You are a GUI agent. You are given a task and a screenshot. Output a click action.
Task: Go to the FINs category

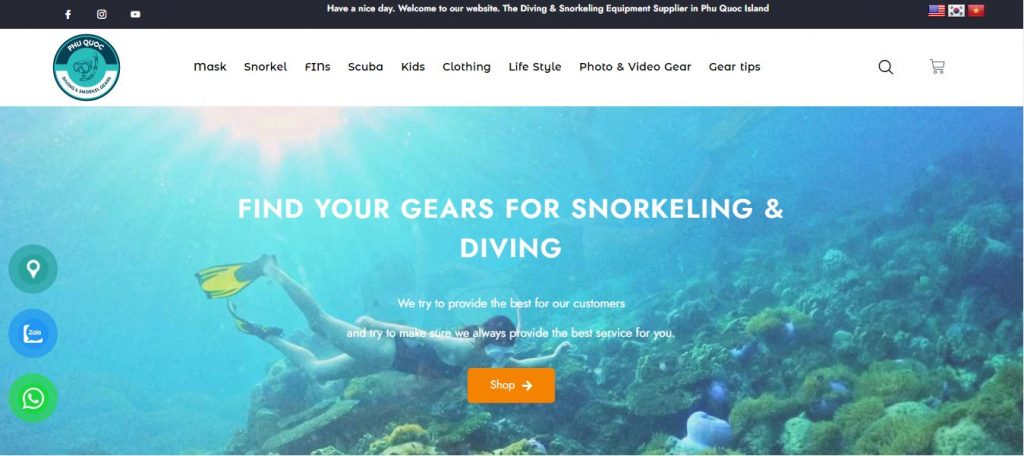tap(317, 67)
